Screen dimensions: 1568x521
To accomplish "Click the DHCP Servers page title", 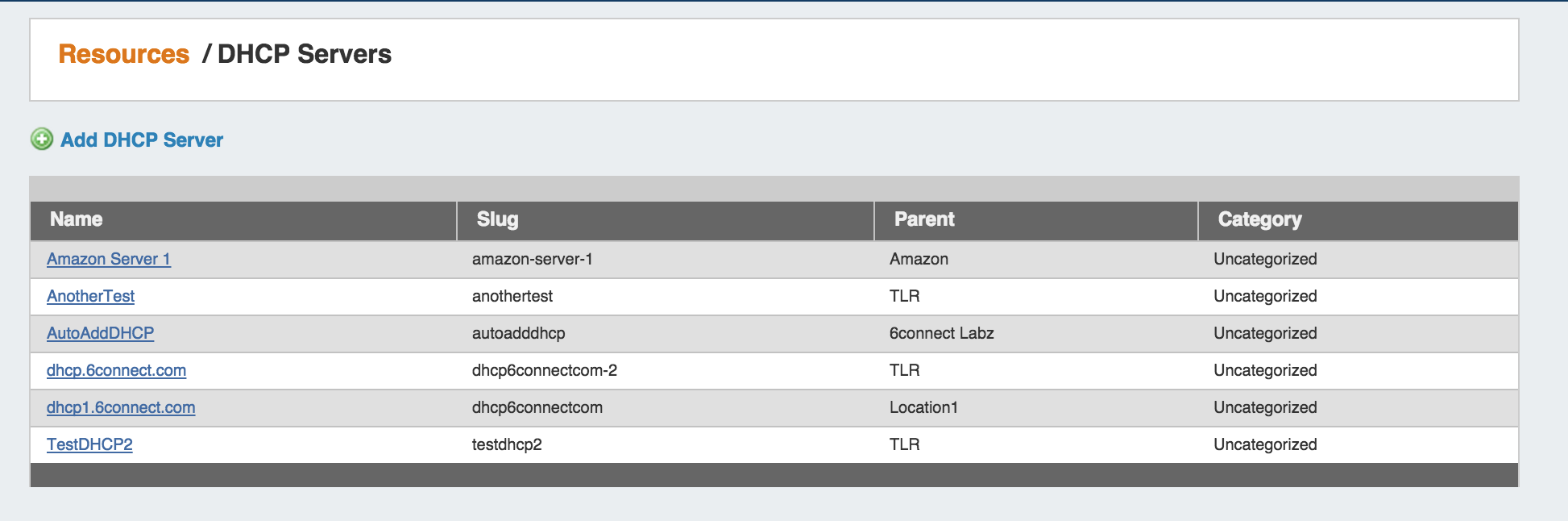I will [x=305, y=54].
